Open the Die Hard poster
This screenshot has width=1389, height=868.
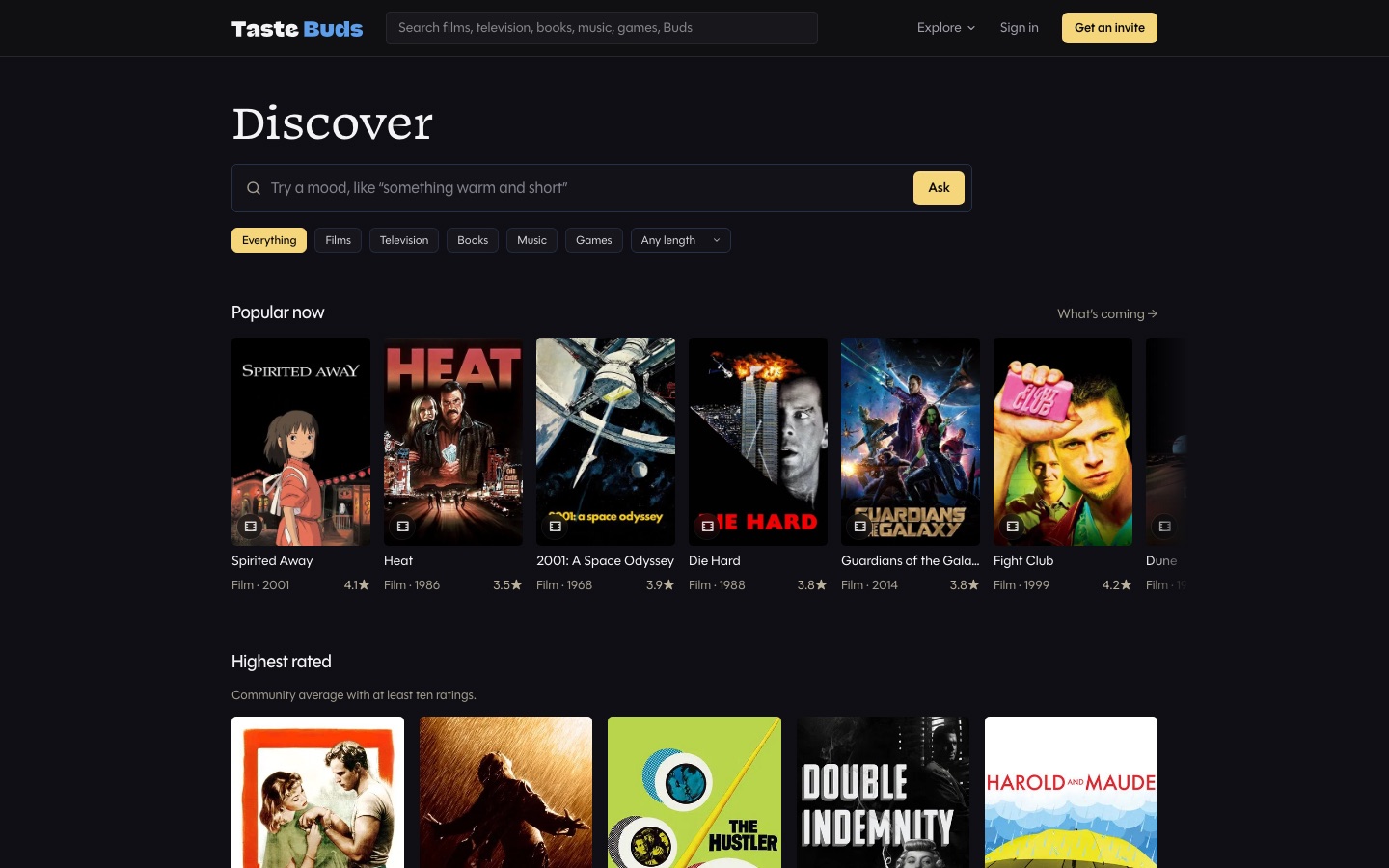pyautogui.click(x=758, y=442)
